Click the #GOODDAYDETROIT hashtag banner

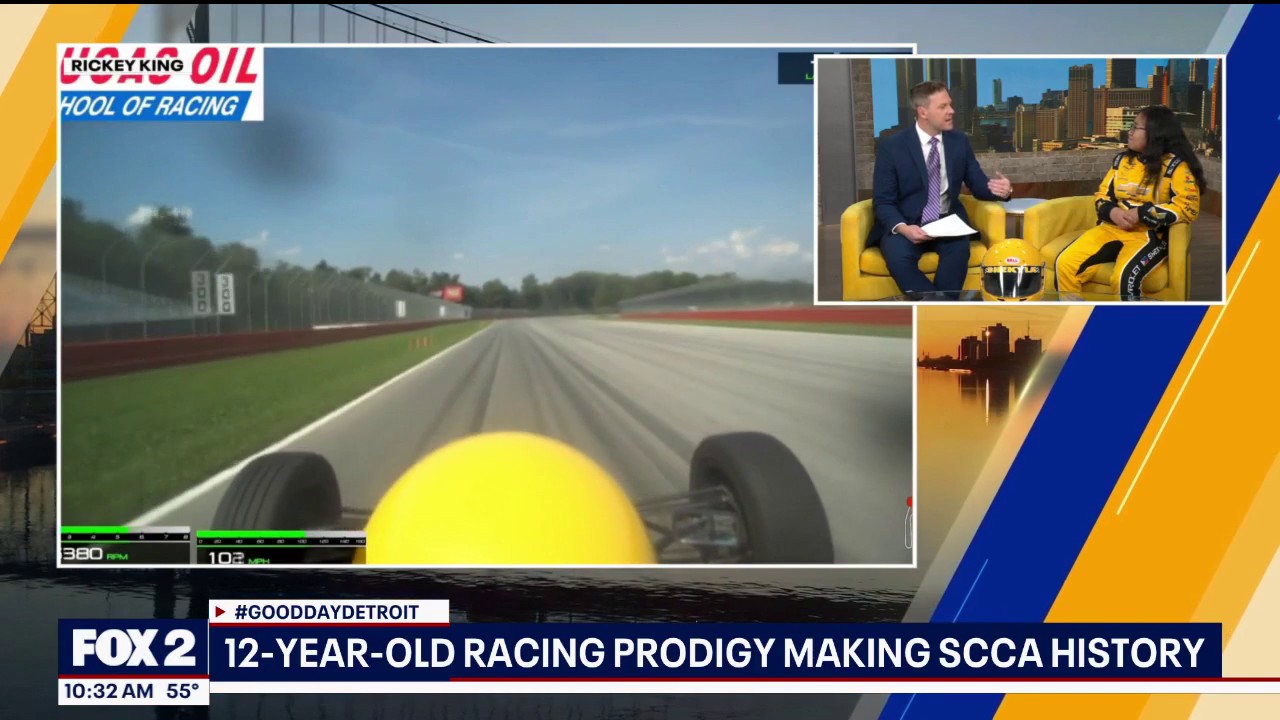coord(329,612)
